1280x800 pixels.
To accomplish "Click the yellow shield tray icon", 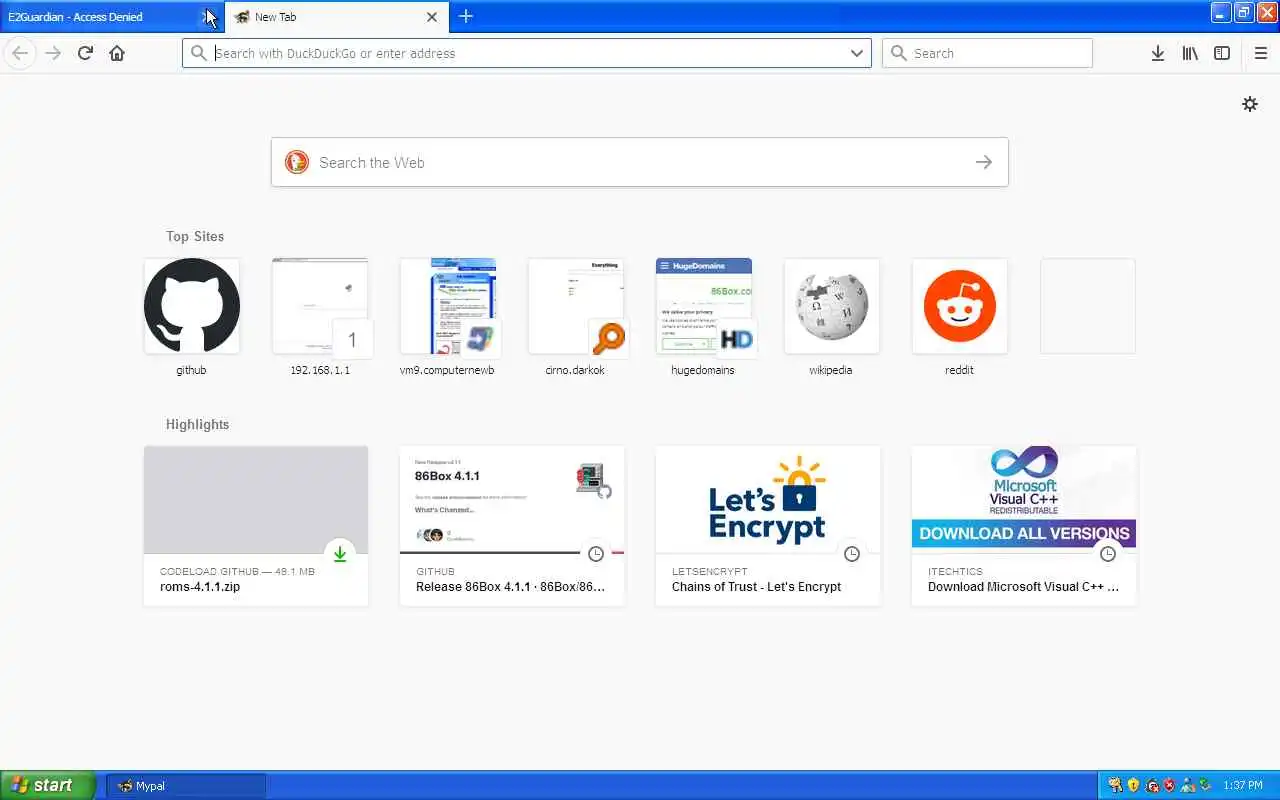I will 1133,785.
